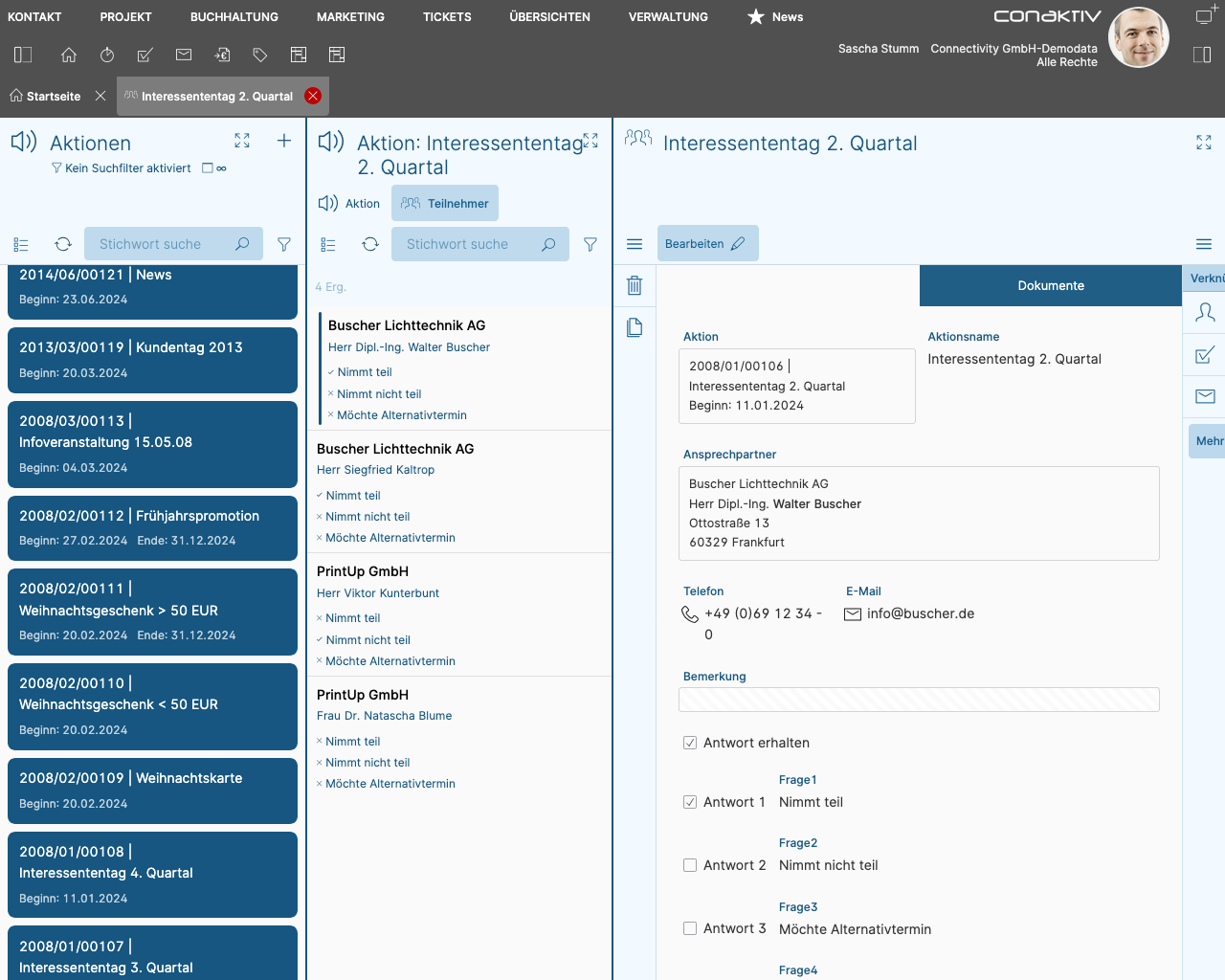This screenshot has height=980, width=1225.
Task: Switch to the Startseite tab
Action: [x=45, y=97]
